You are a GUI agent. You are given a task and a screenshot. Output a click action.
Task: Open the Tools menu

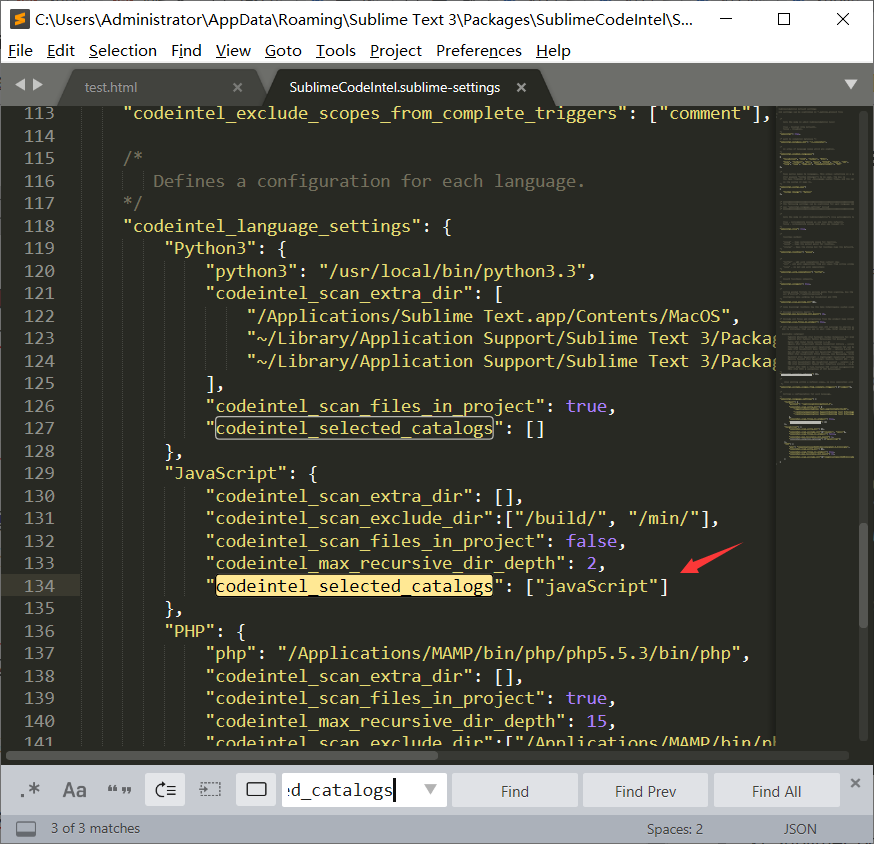(x=336, y=51)
